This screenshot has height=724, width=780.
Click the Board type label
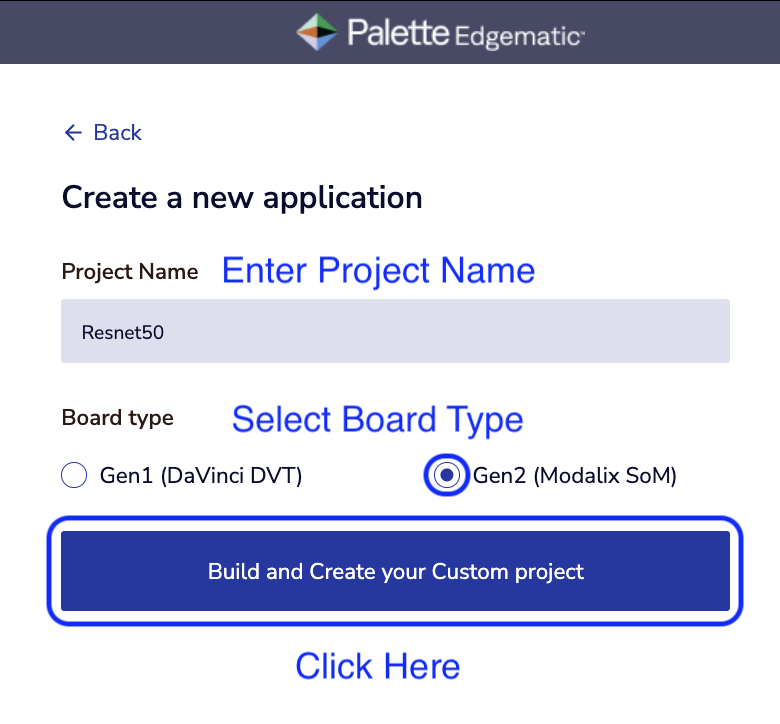tap(118, 418)
